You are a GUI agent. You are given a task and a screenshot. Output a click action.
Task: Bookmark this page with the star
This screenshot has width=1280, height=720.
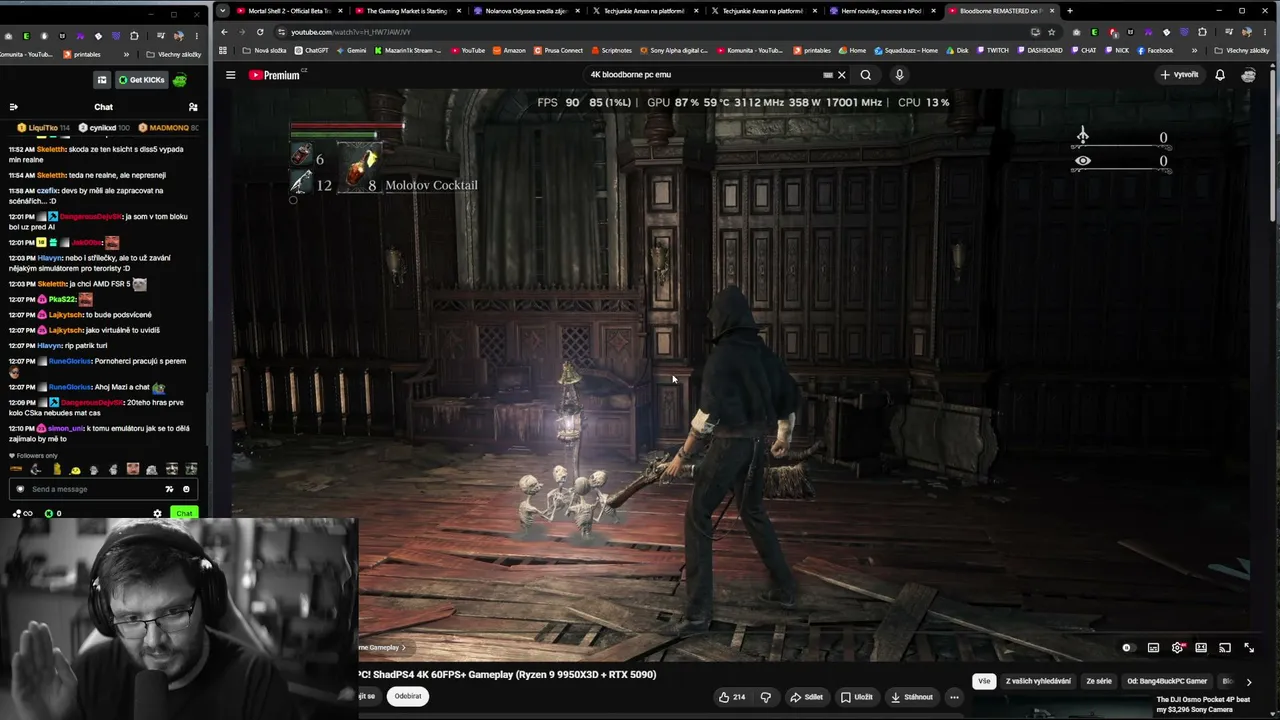pos(1051,32)
